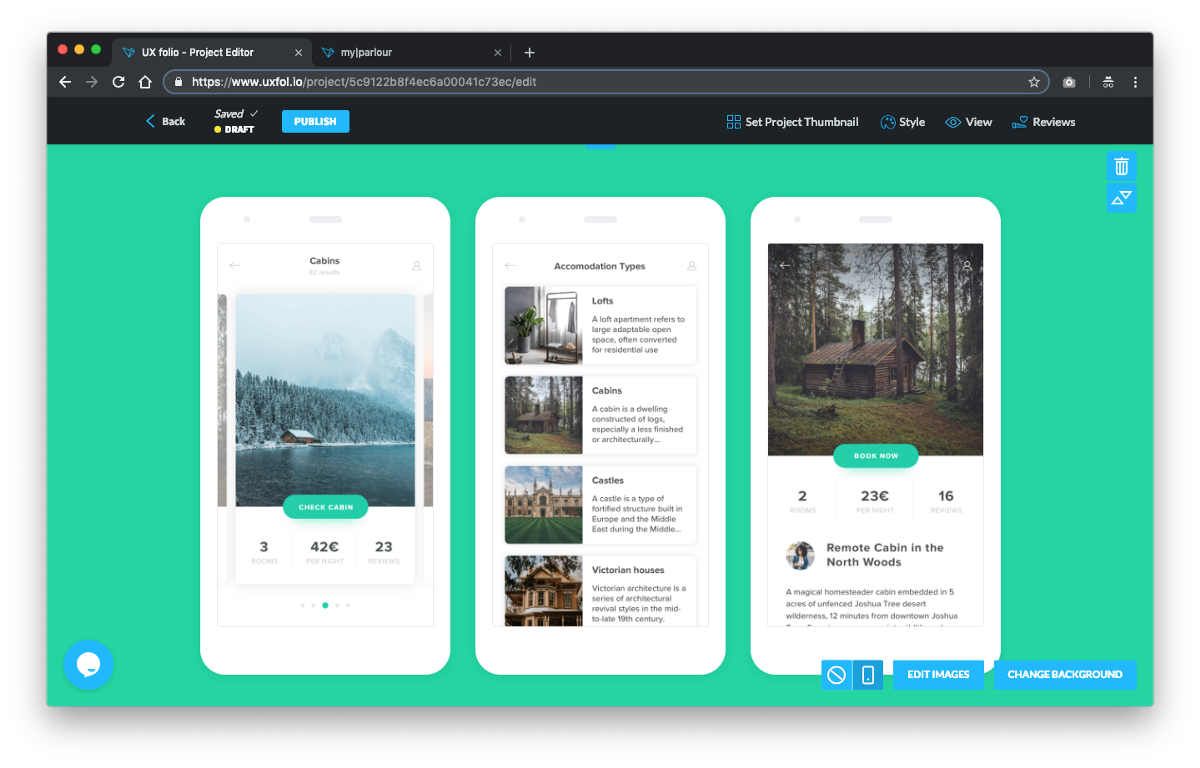Open the browser home page

pyautogui.click(x=145, y=82)
